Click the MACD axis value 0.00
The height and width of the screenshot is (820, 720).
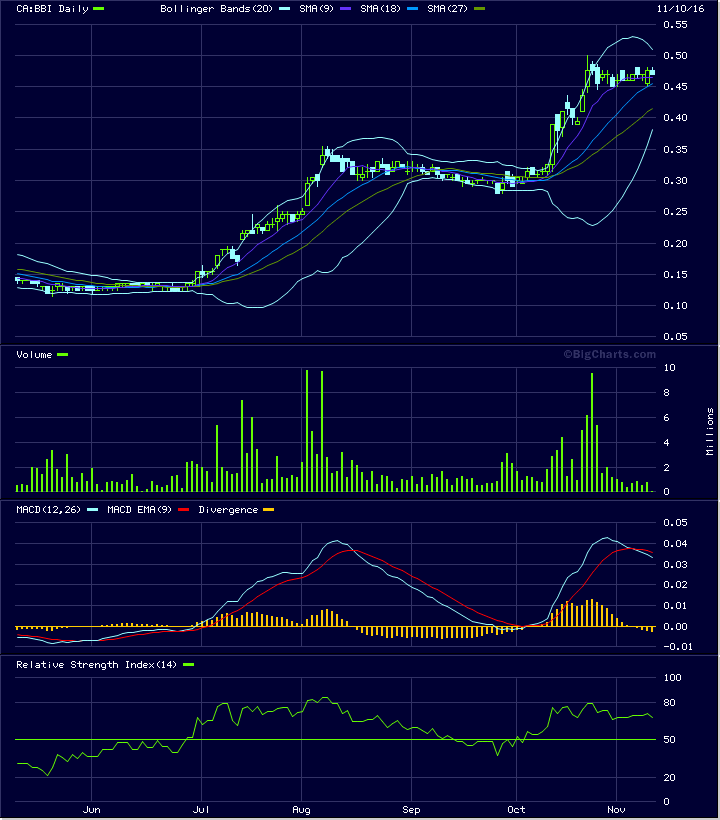pos(675,627)
